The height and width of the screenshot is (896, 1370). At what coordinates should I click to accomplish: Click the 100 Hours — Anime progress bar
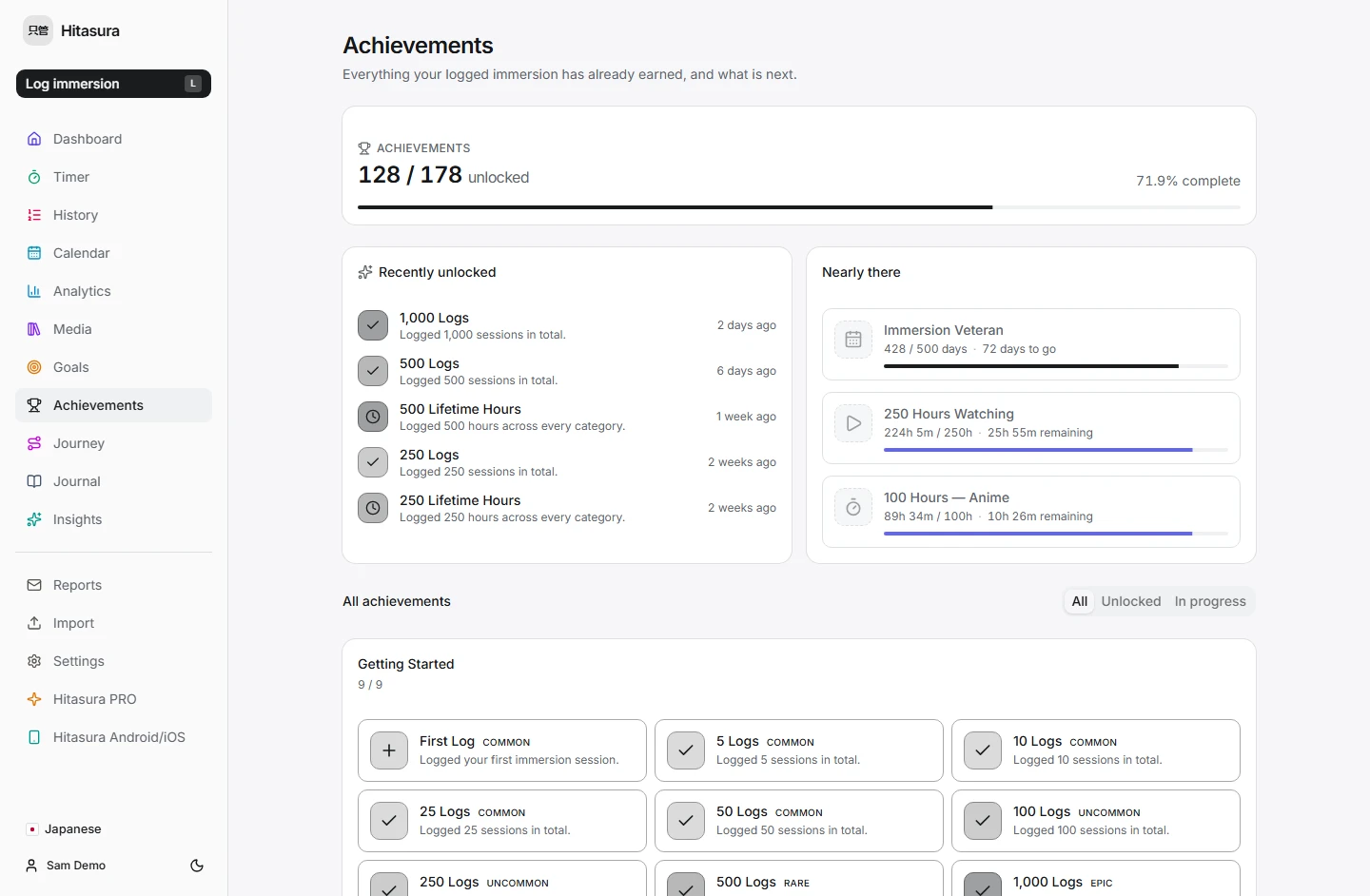tap(1056, 534)
